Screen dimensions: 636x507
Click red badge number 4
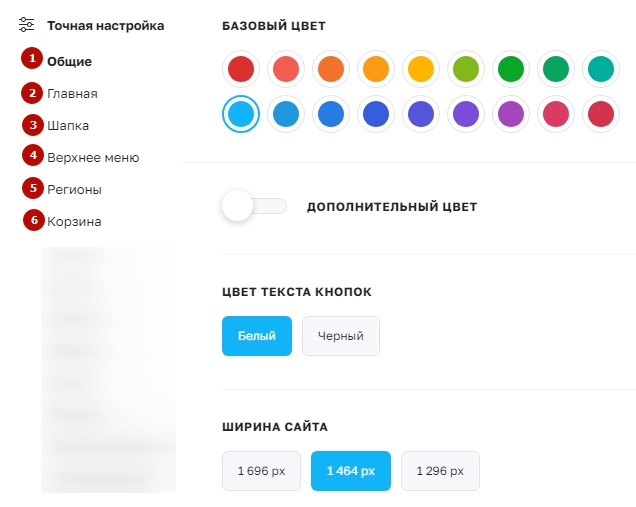point(34,156)
